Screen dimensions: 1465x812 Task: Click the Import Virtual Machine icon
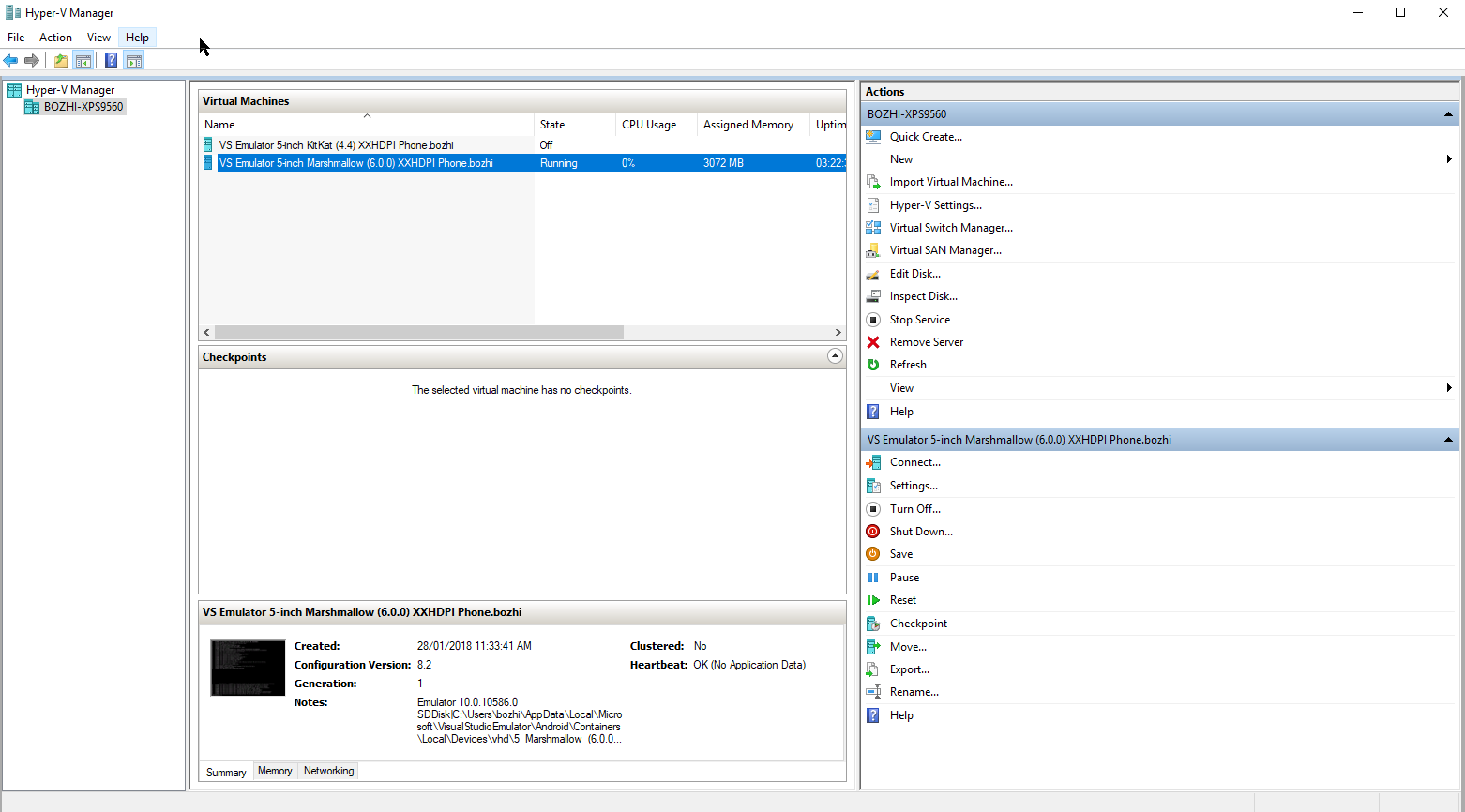(x=873, y=182)
